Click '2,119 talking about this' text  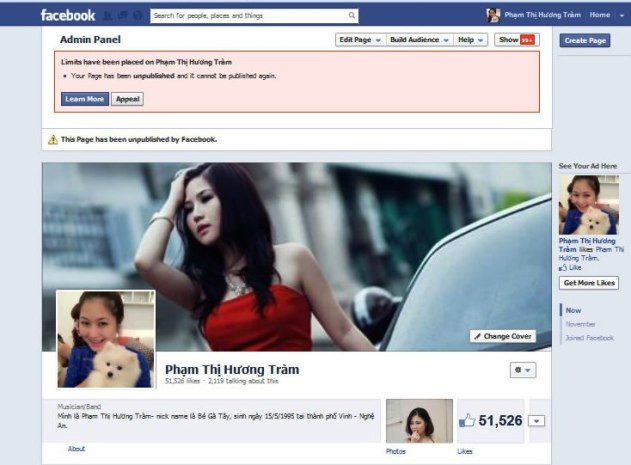243,381
